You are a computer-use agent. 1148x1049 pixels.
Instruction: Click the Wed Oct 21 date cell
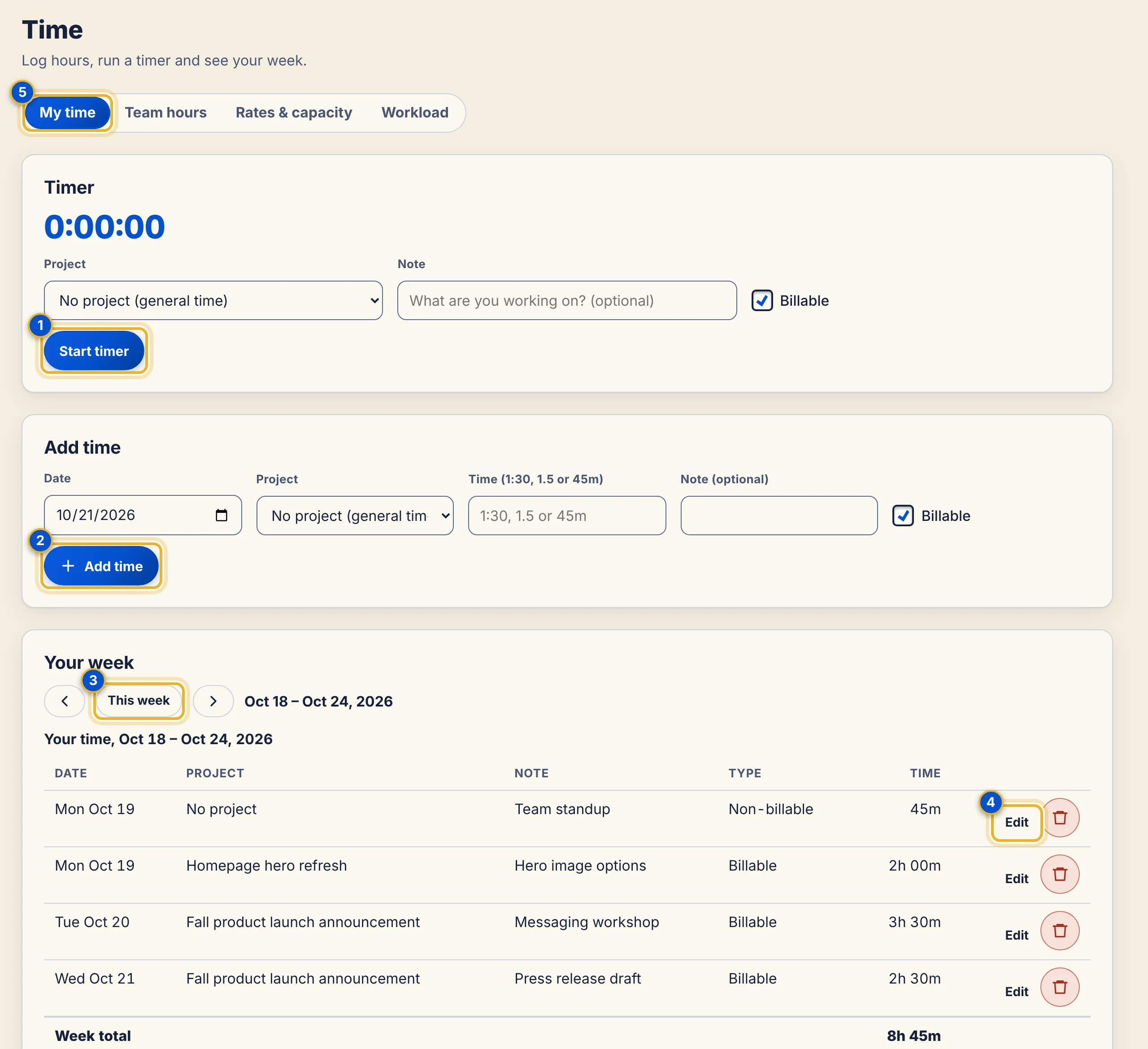click(x=95, y=979)
